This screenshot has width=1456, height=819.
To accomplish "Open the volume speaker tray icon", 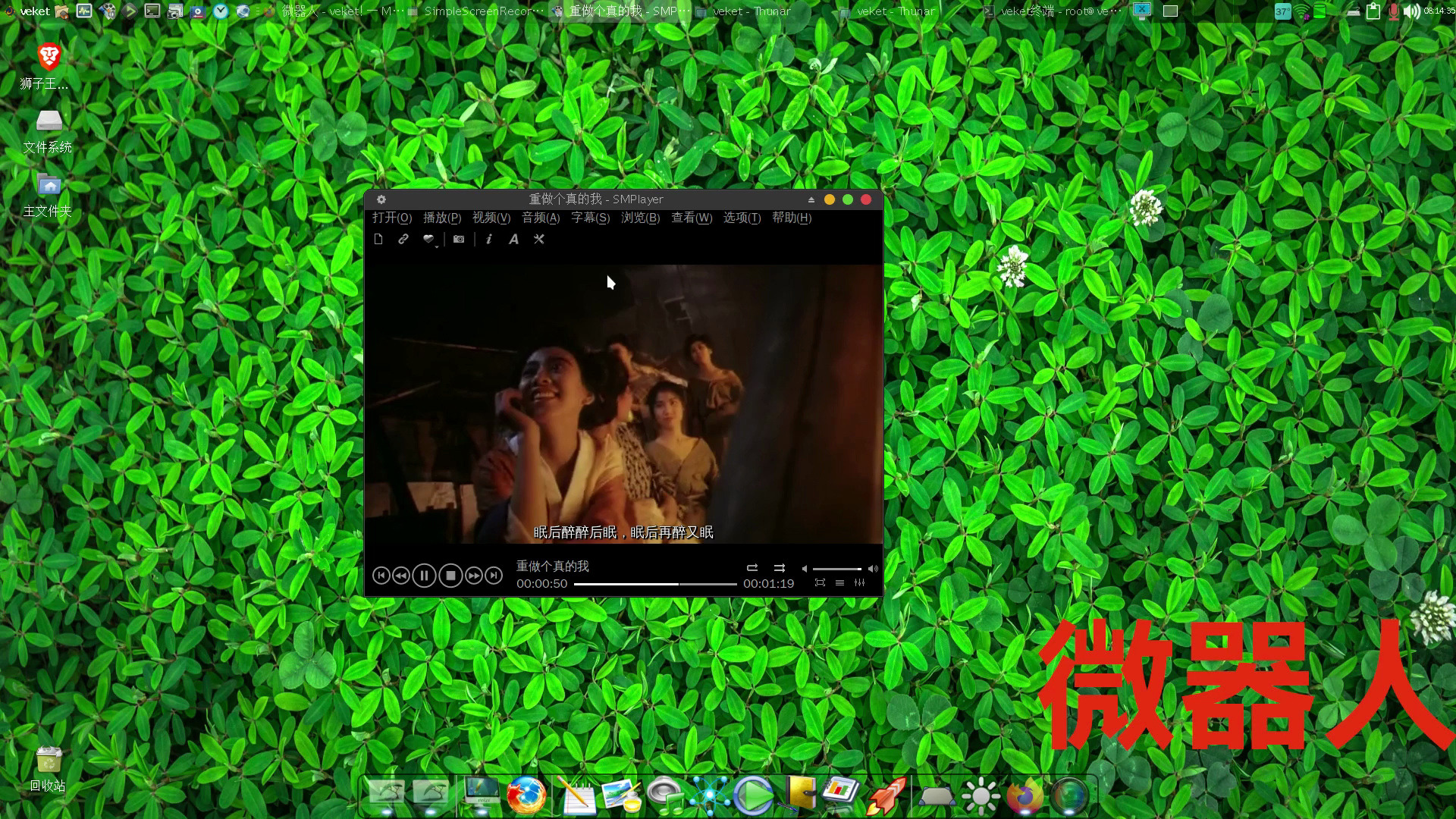I will click(1412, 11).
